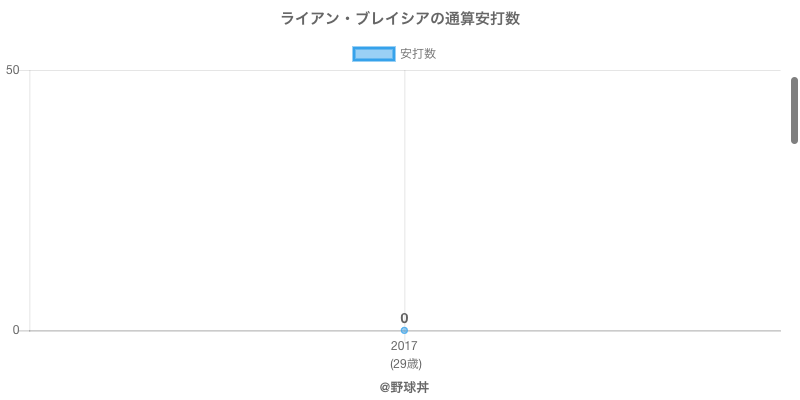Click the 2017 x-axis label
This screenshot has height=400, width=800.
coord(404,346)
